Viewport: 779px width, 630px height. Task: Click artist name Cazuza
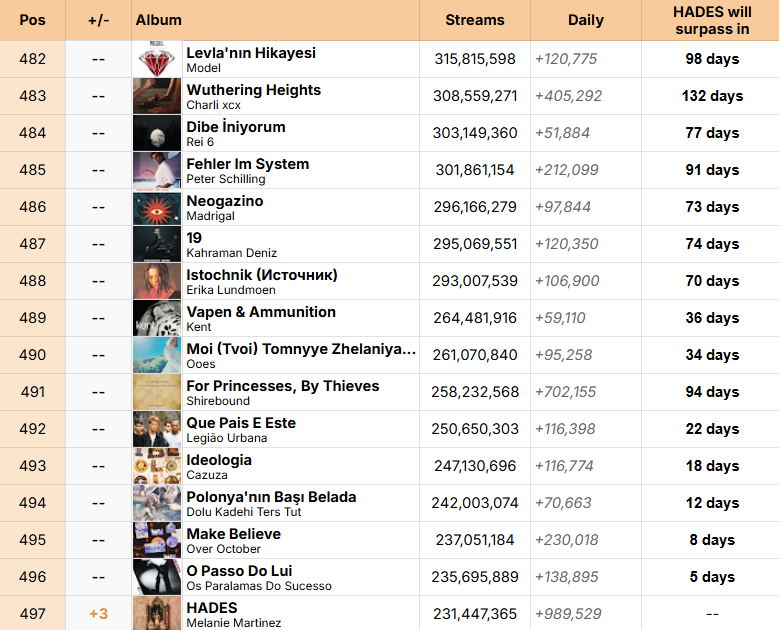tap(207, 475)
